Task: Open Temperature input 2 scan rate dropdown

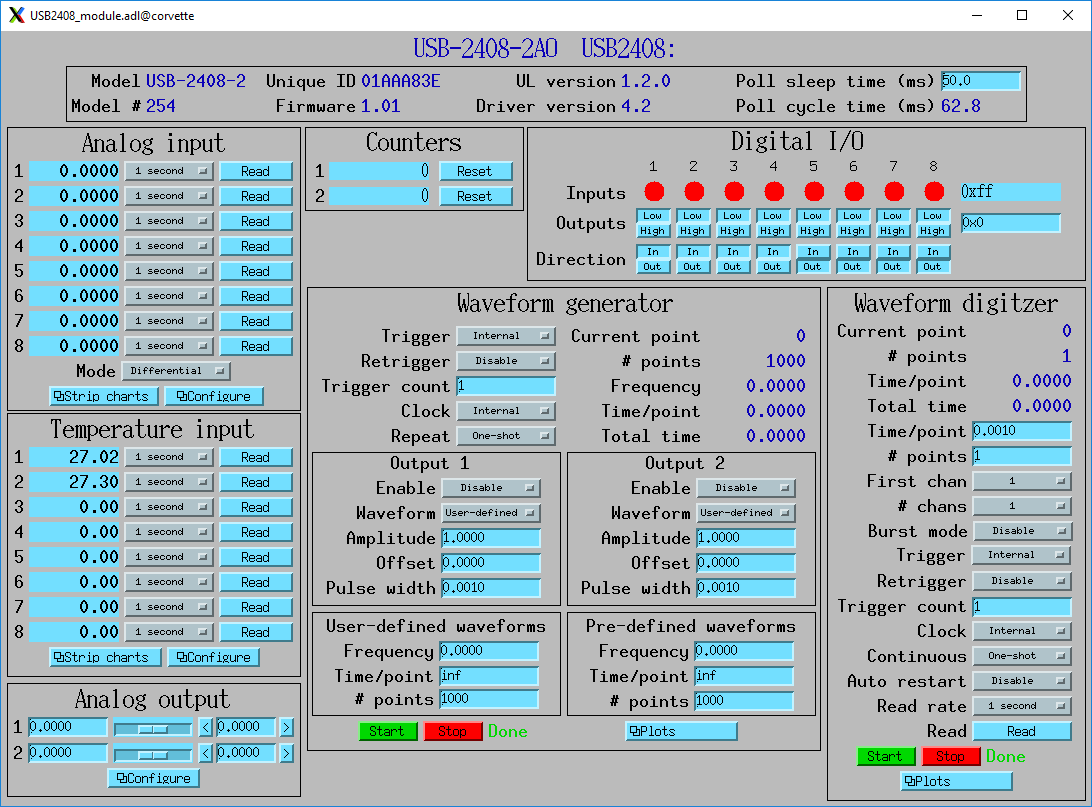Action: pyautogui.click(x=169, y=482)
